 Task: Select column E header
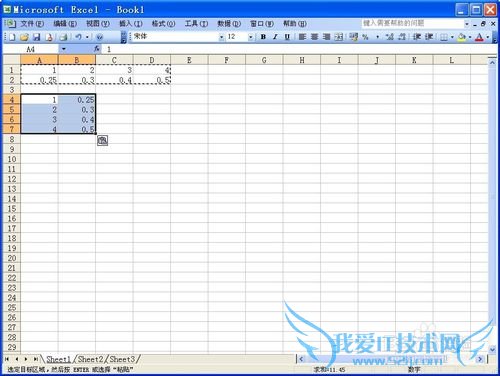click(189, 60)
